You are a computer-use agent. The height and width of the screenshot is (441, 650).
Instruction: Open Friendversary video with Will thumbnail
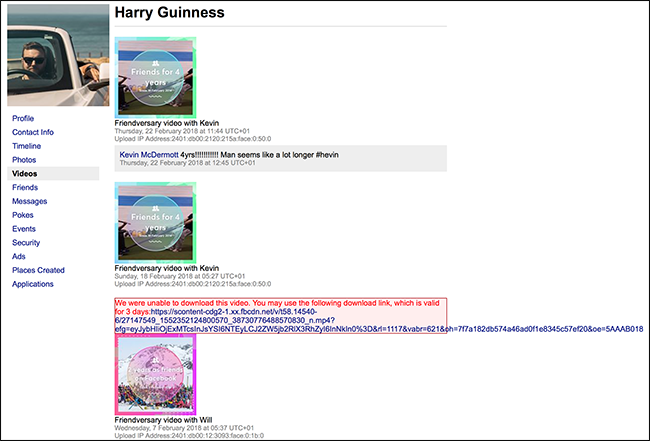pyautogui.click(x=155, y=374)
